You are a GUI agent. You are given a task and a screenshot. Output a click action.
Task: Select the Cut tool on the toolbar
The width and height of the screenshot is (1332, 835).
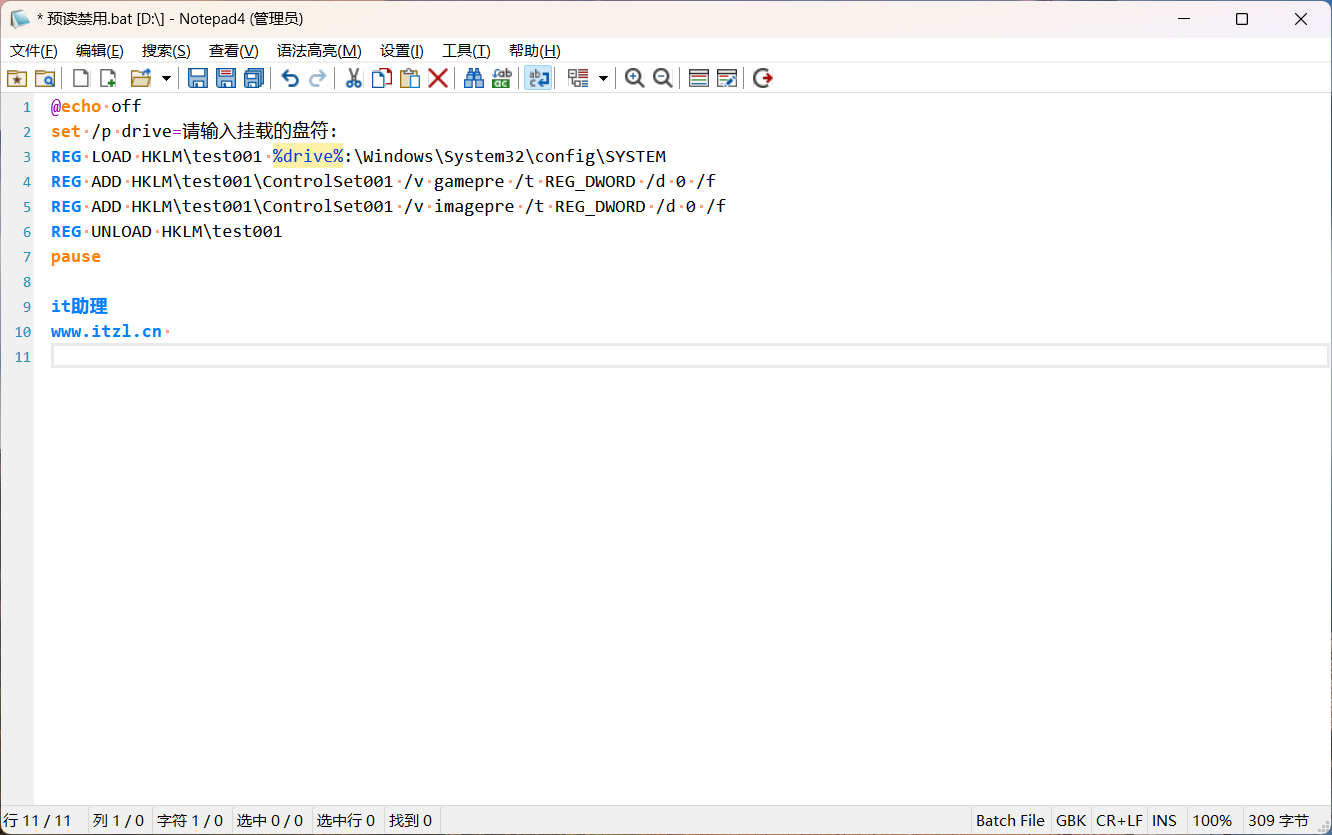(353, 77)
